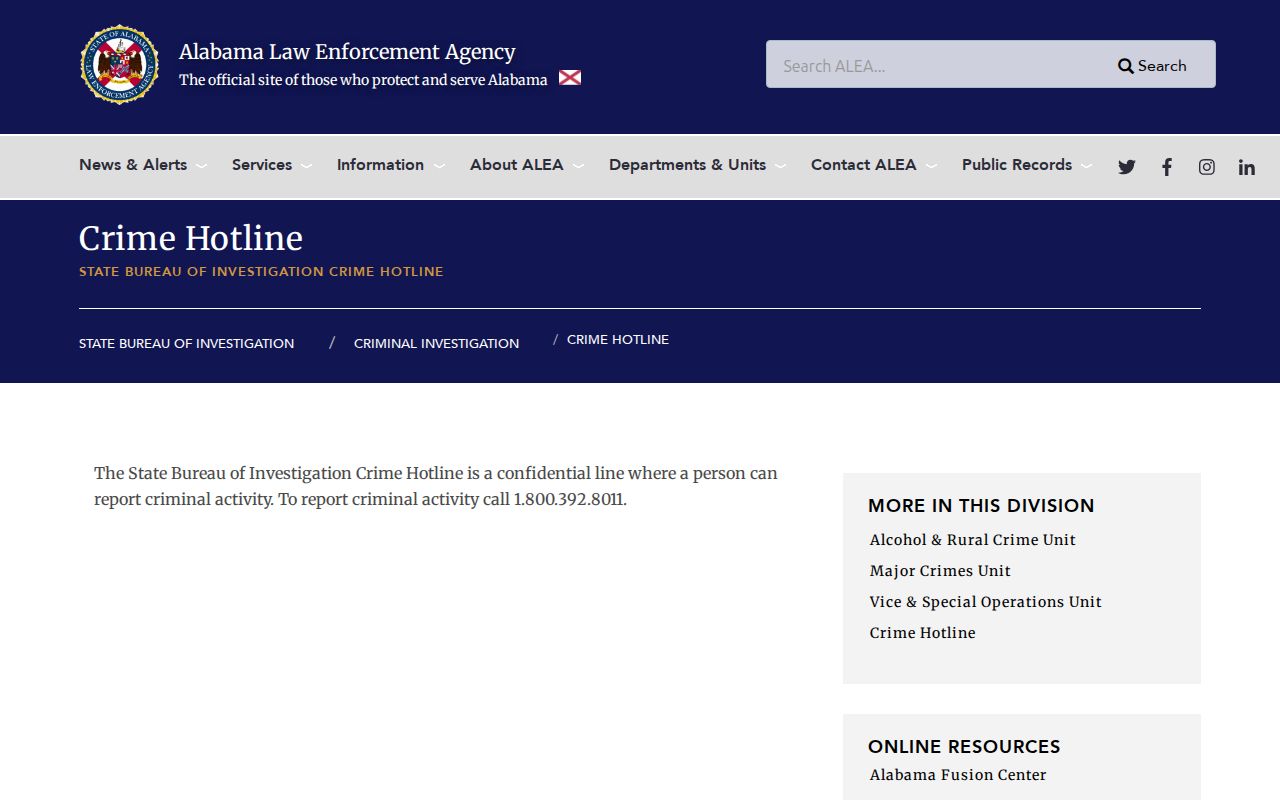Expand the Departments & Units menu
This screenshot has width=1280, height=800.
coord(697,165)
